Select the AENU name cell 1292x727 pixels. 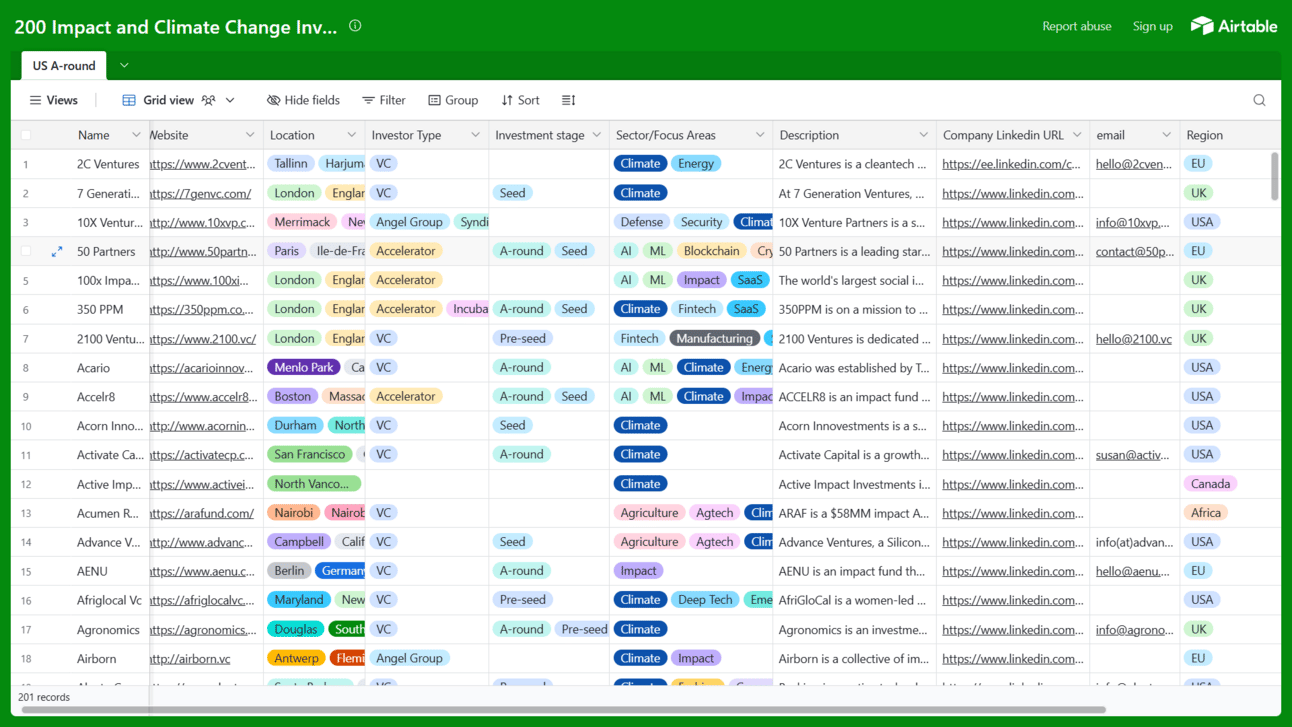(92, 571)
